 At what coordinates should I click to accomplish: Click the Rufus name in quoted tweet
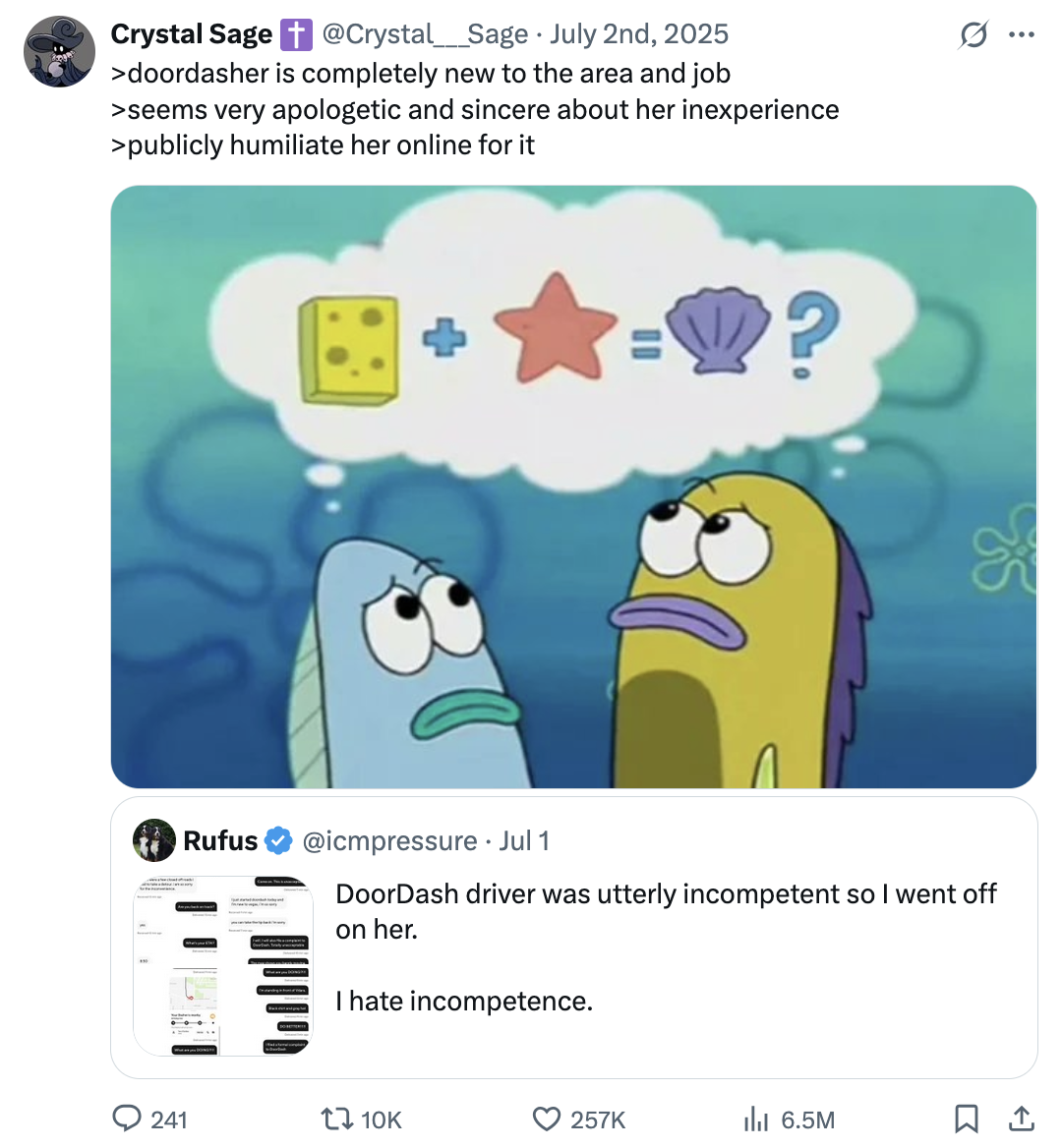220,841
